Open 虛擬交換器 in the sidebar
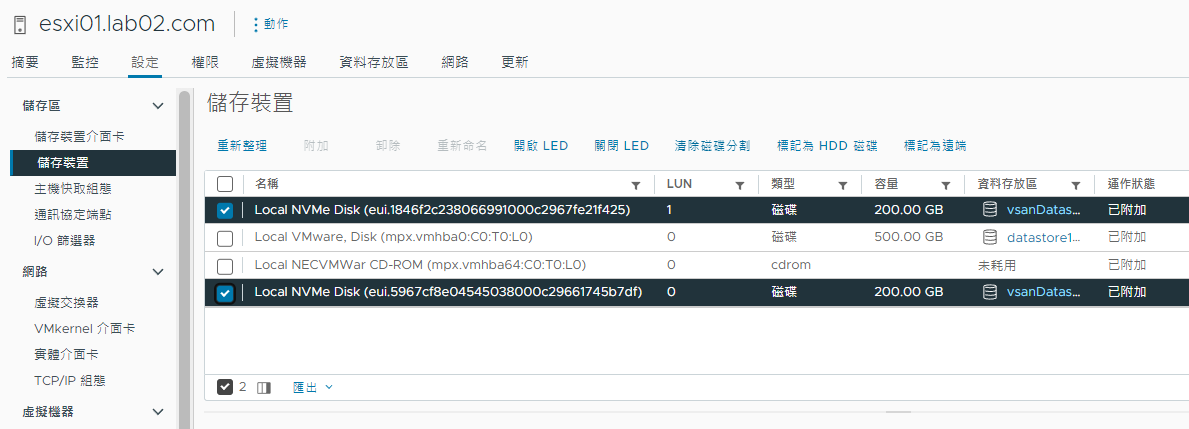Viewport: 1189px width, 429px height. click(67, 302)
